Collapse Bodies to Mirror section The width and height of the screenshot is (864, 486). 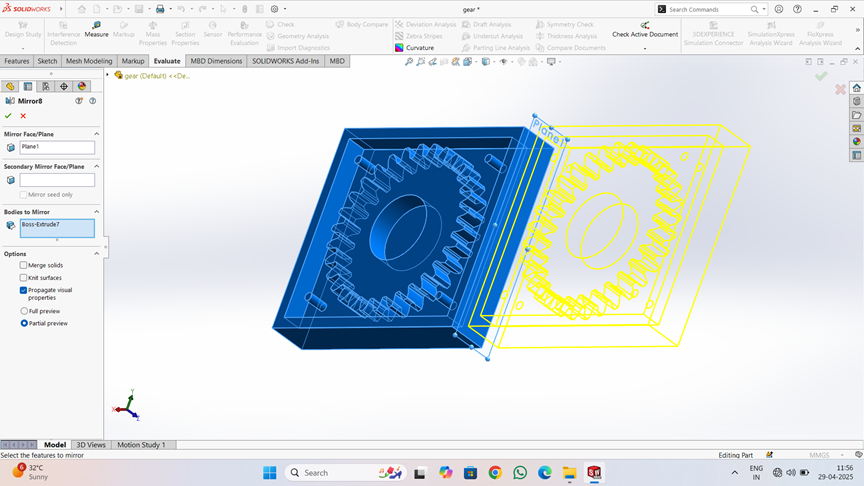(96, 212)
